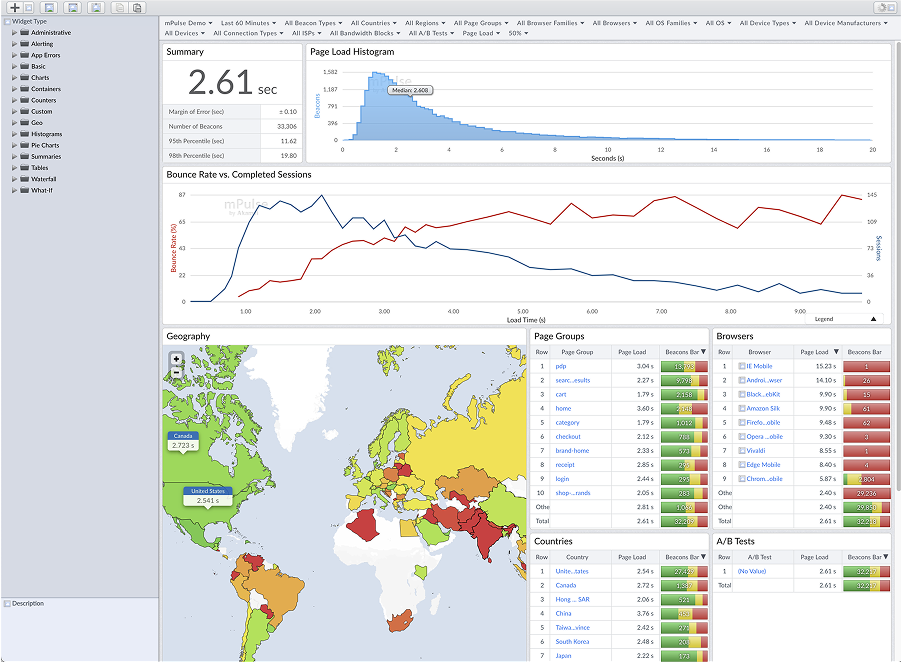Click the Add Widget plus icon
901x663 pixels.
15,8
